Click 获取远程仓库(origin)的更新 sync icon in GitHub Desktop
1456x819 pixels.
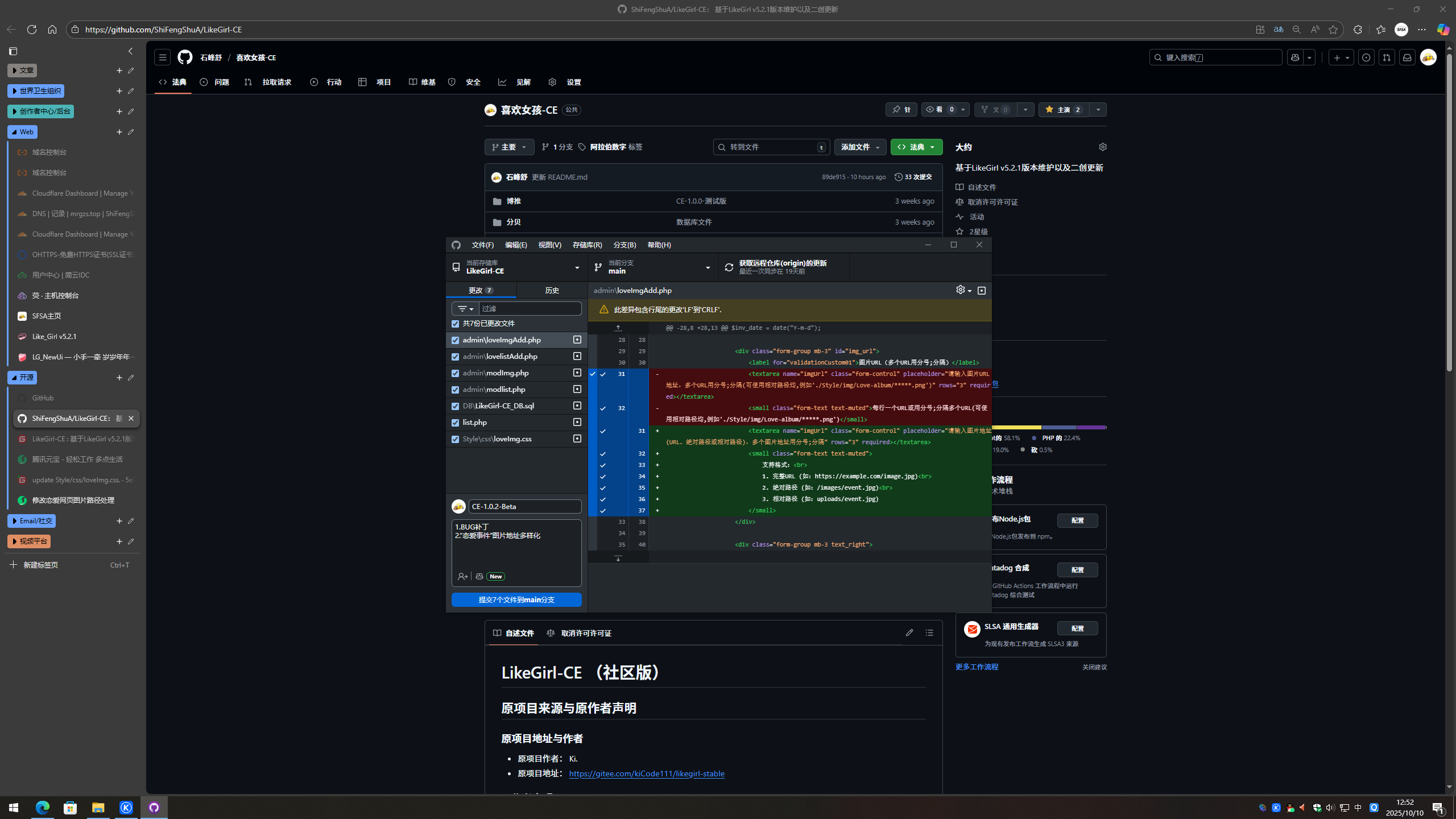pos(730,267)
